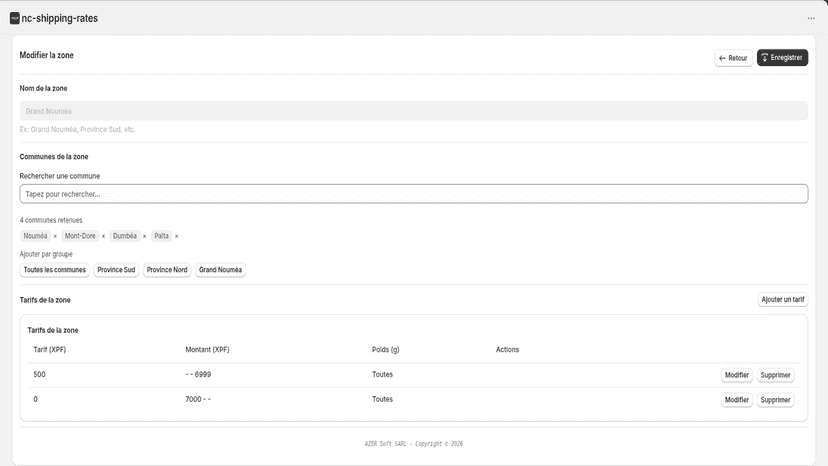Select the 500 tariff cell
Screen dimensions: 828x466
pyautogui.click(x=40, y=375)
